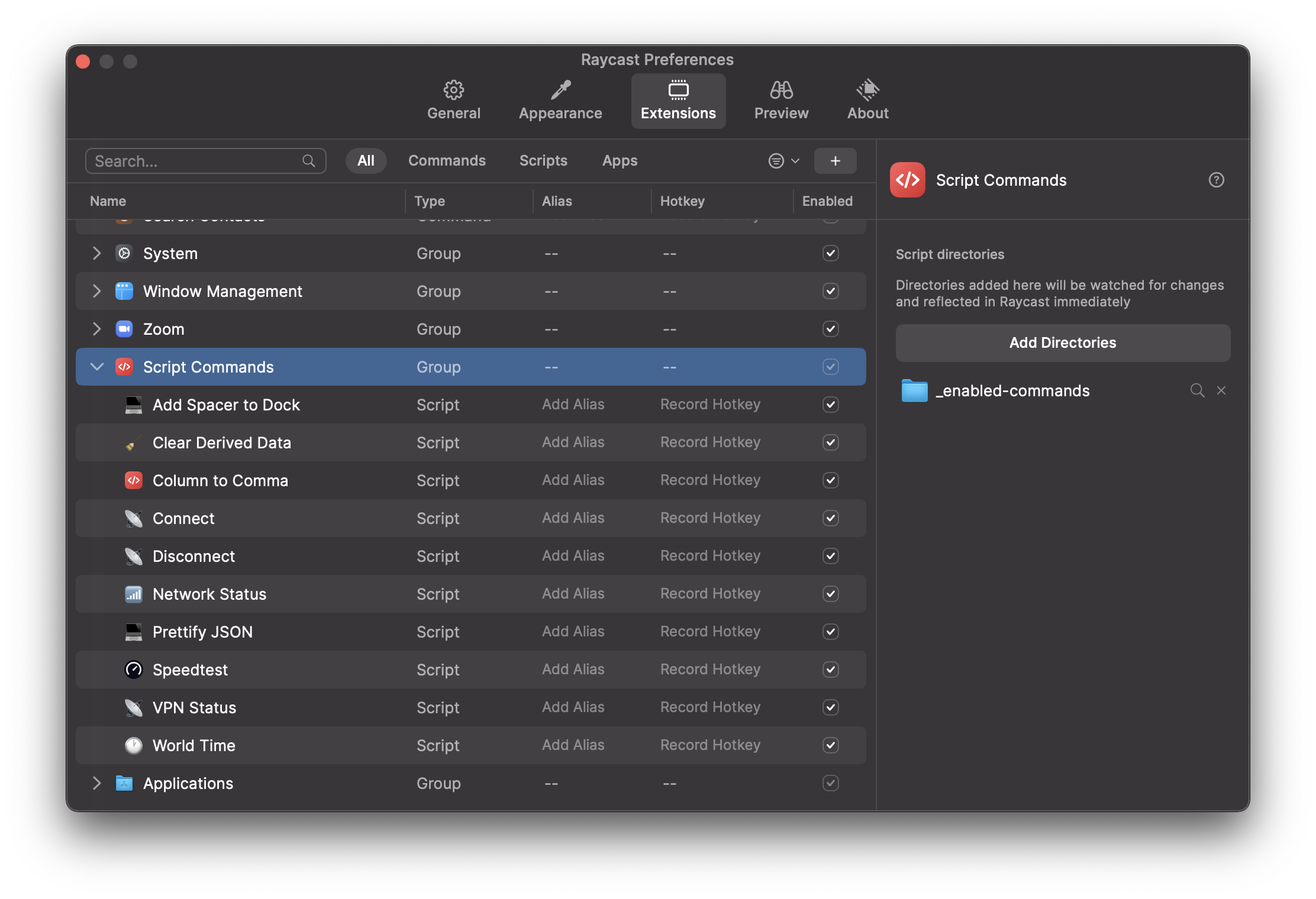Uncheck Window Management enabled checkbox
The image size is (1316, 899).
[x=830, y=291]
